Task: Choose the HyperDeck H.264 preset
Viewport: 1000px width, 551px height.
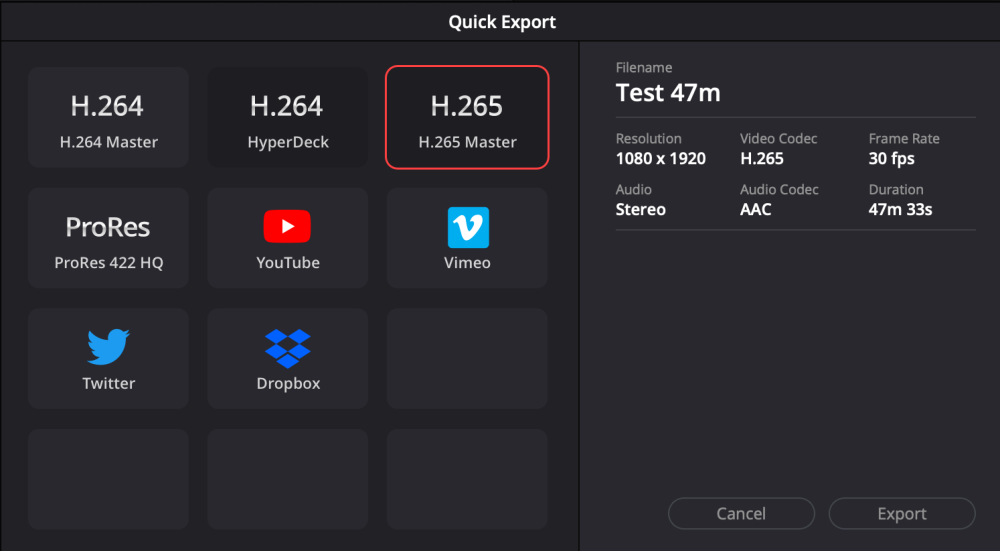Action: click(288, 117)
